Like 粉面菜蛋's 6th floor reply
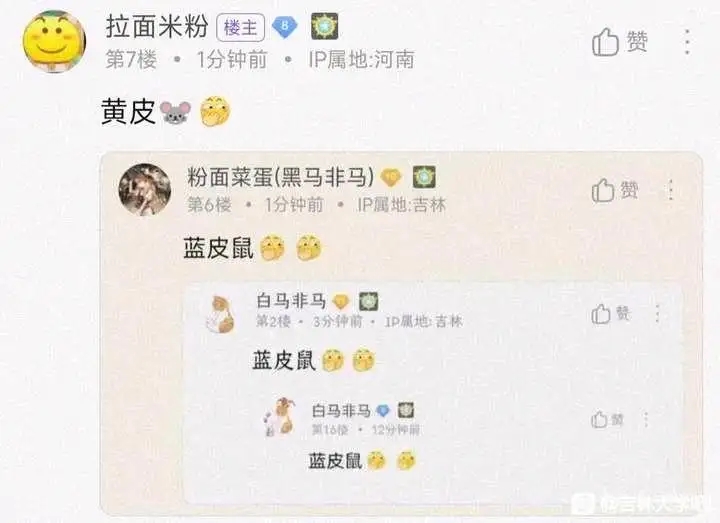720x523 pixels. [x=615, y=190]
